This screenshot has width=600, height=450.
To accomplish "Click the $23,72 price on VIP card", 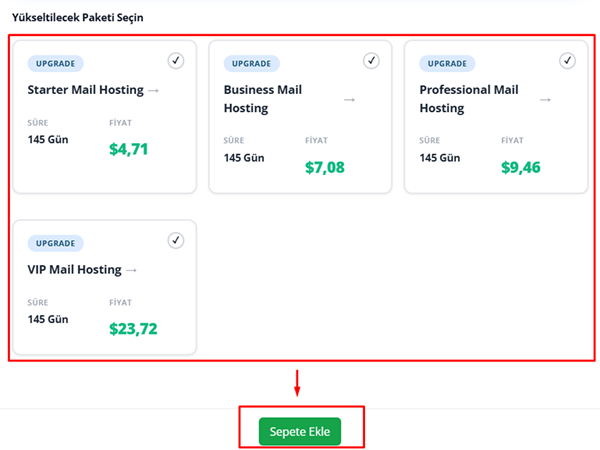I will click(133, 328).
